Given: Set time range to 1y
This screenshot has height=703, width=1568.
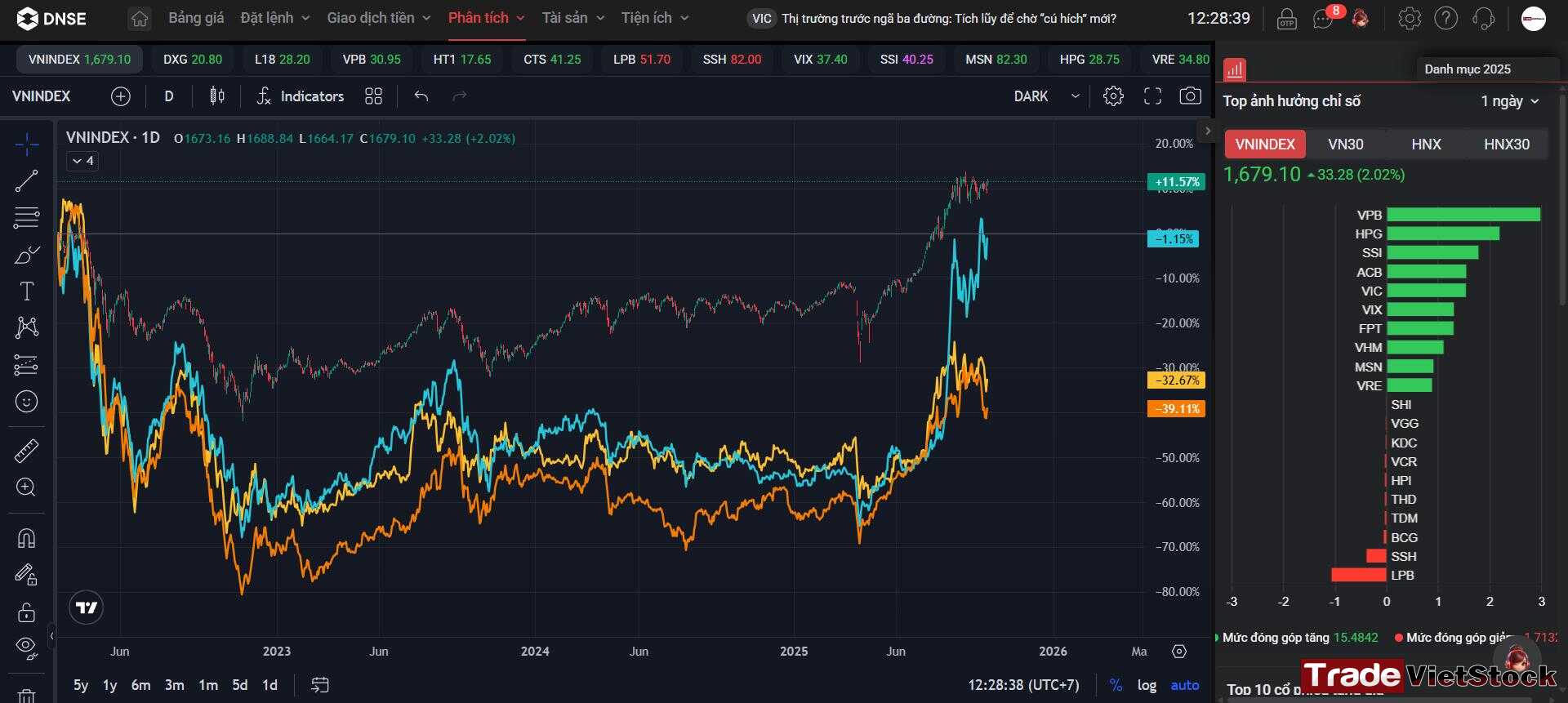Looking at the screenshot, I should [110, 685].
